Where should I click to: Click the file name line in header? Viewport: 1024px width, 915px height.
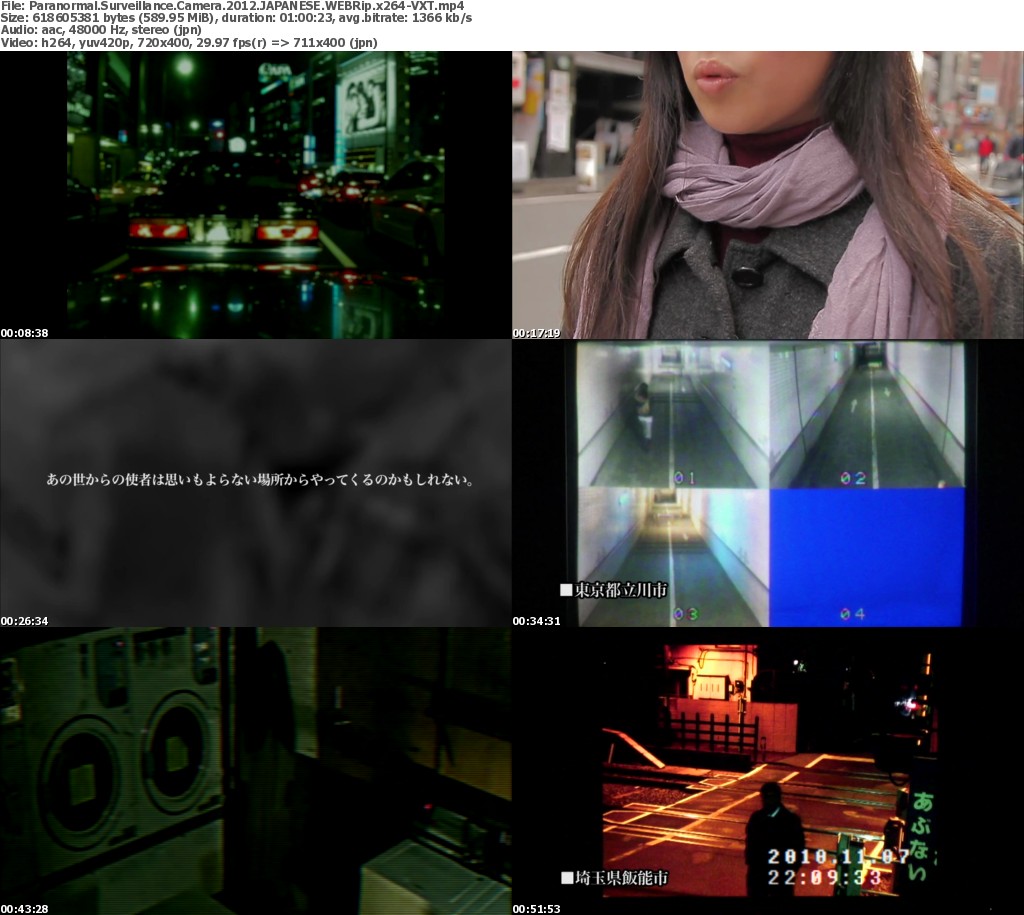click(x=232, y=6)
